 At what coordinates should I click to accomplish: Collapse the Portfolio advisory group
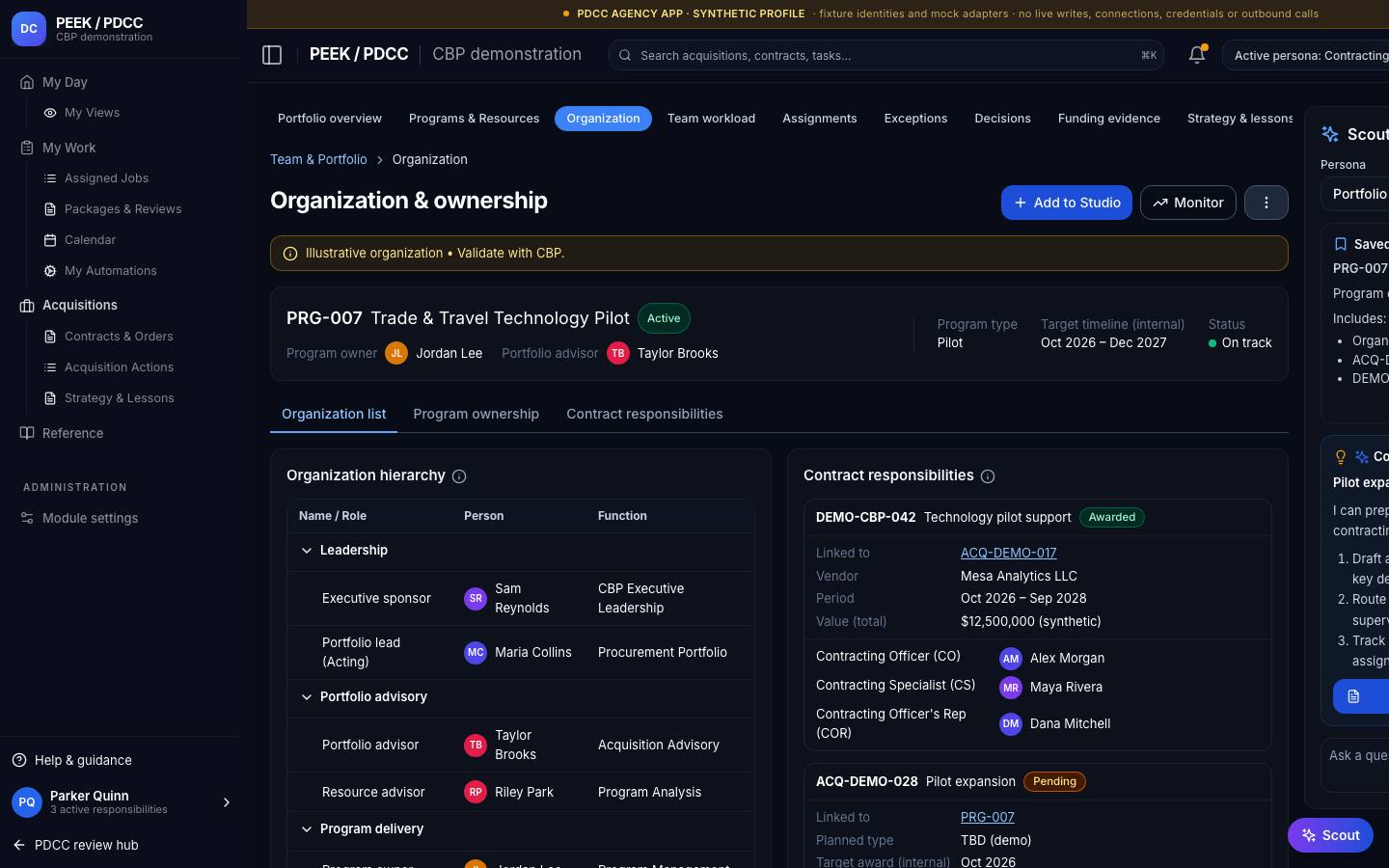tap(307, 697)
